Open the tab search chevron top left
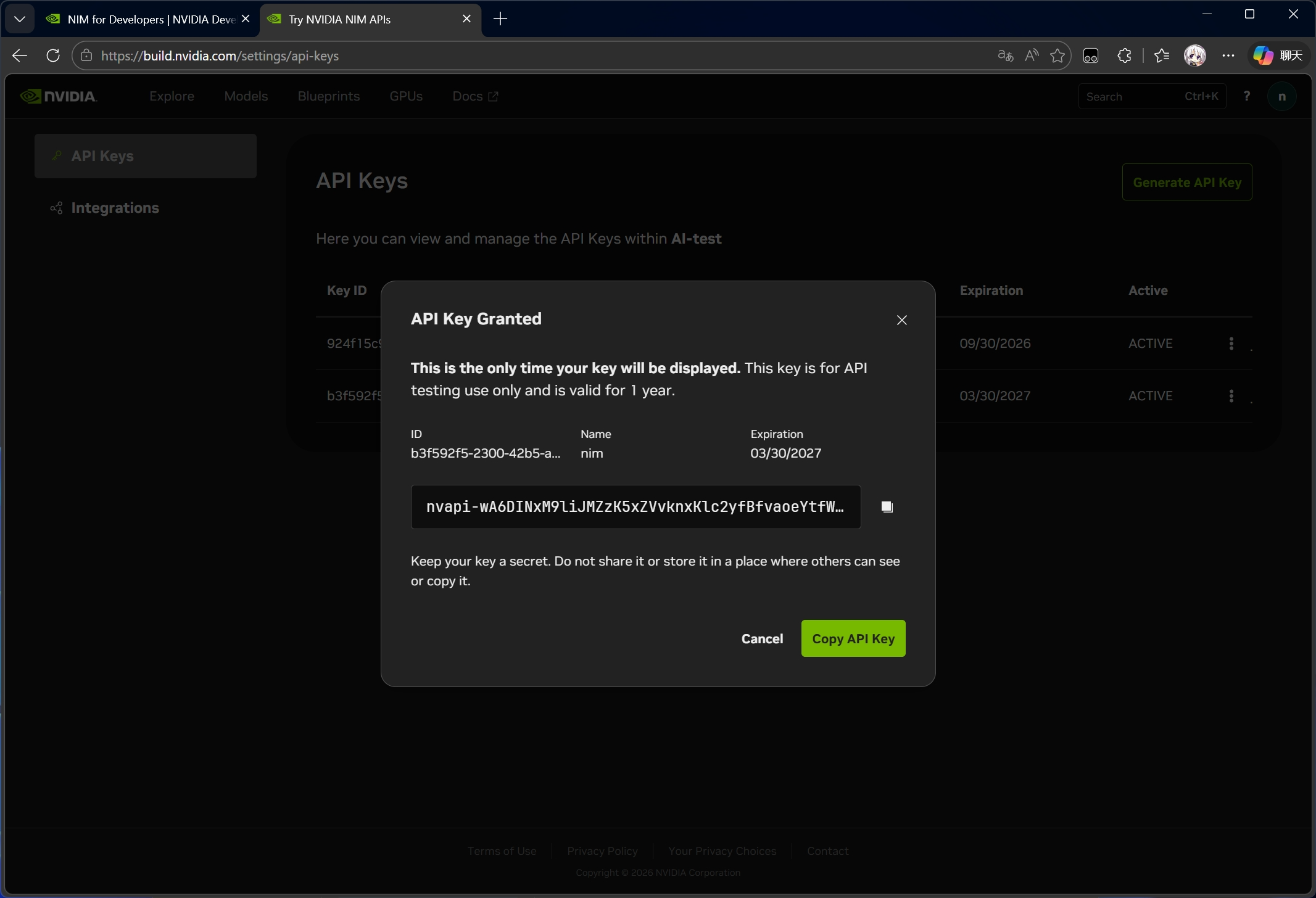Viewport: 1316px width, 898px height. tap(20, 19)
